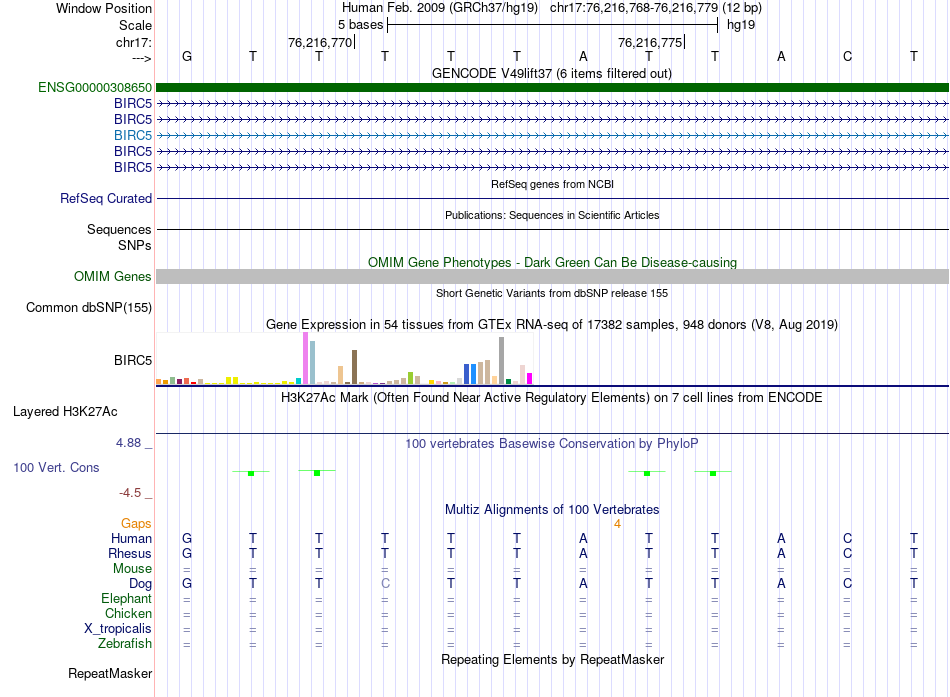Click the BIRC5 GTEx expression bar chart
Image resolution: width=950 pixels, height=697 pixels.
click(x=344, y=358)
